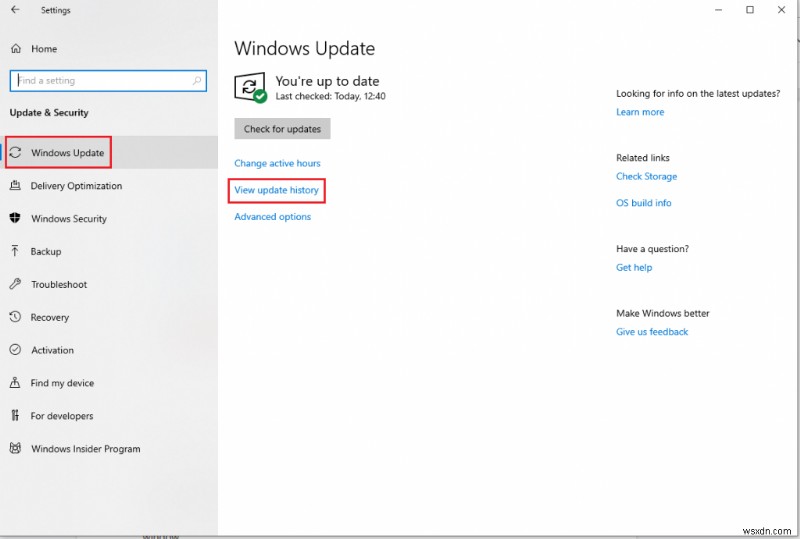
Task: Minimize the Settings window
Action: [x=718, y=10]
